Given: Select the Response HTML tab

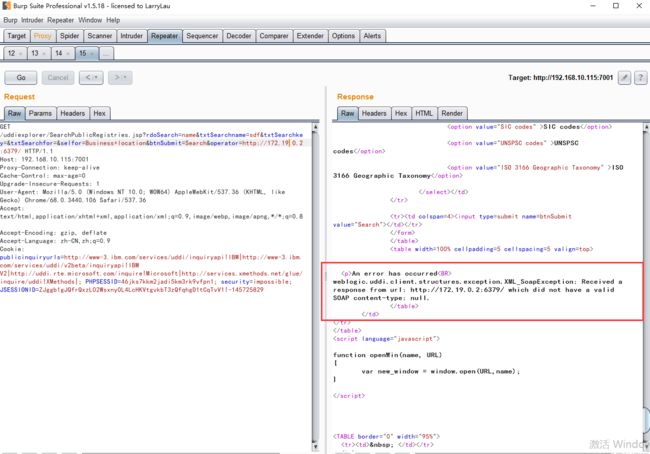Looking at the screenshot, I should click(424, 113).
